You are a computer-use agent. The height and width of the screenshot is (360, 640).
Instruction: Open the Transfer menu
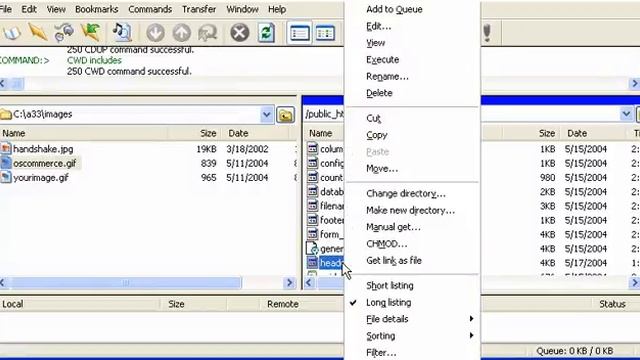pos(199,9)
